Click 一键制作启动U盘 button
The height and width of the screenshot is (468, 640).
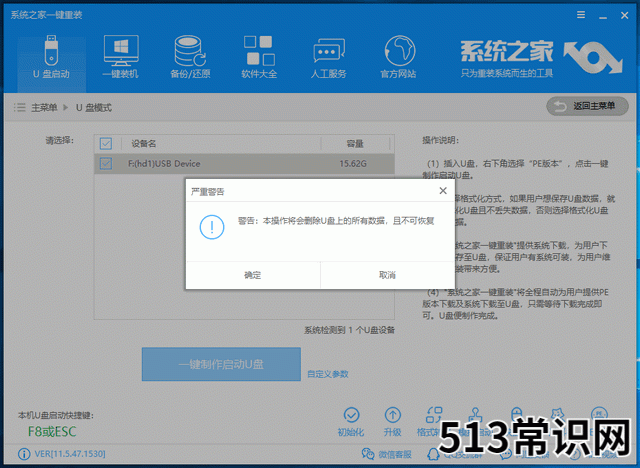(221, 364)
